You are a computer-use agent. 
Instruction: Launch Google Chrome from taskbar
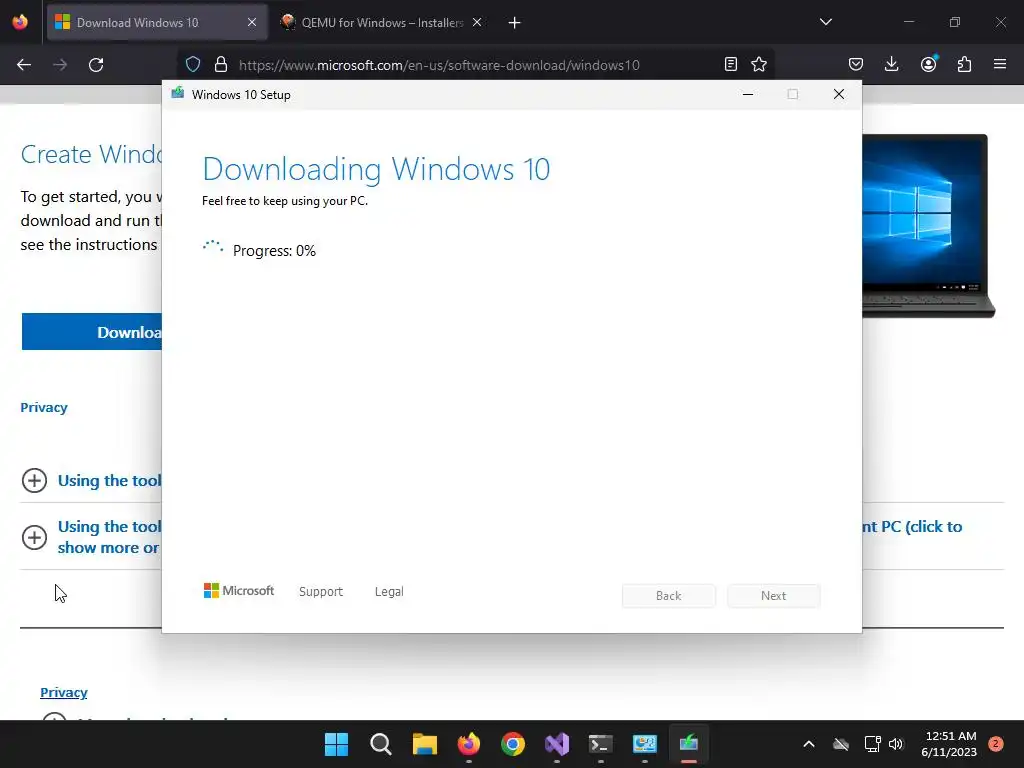[x=513, y=744]
